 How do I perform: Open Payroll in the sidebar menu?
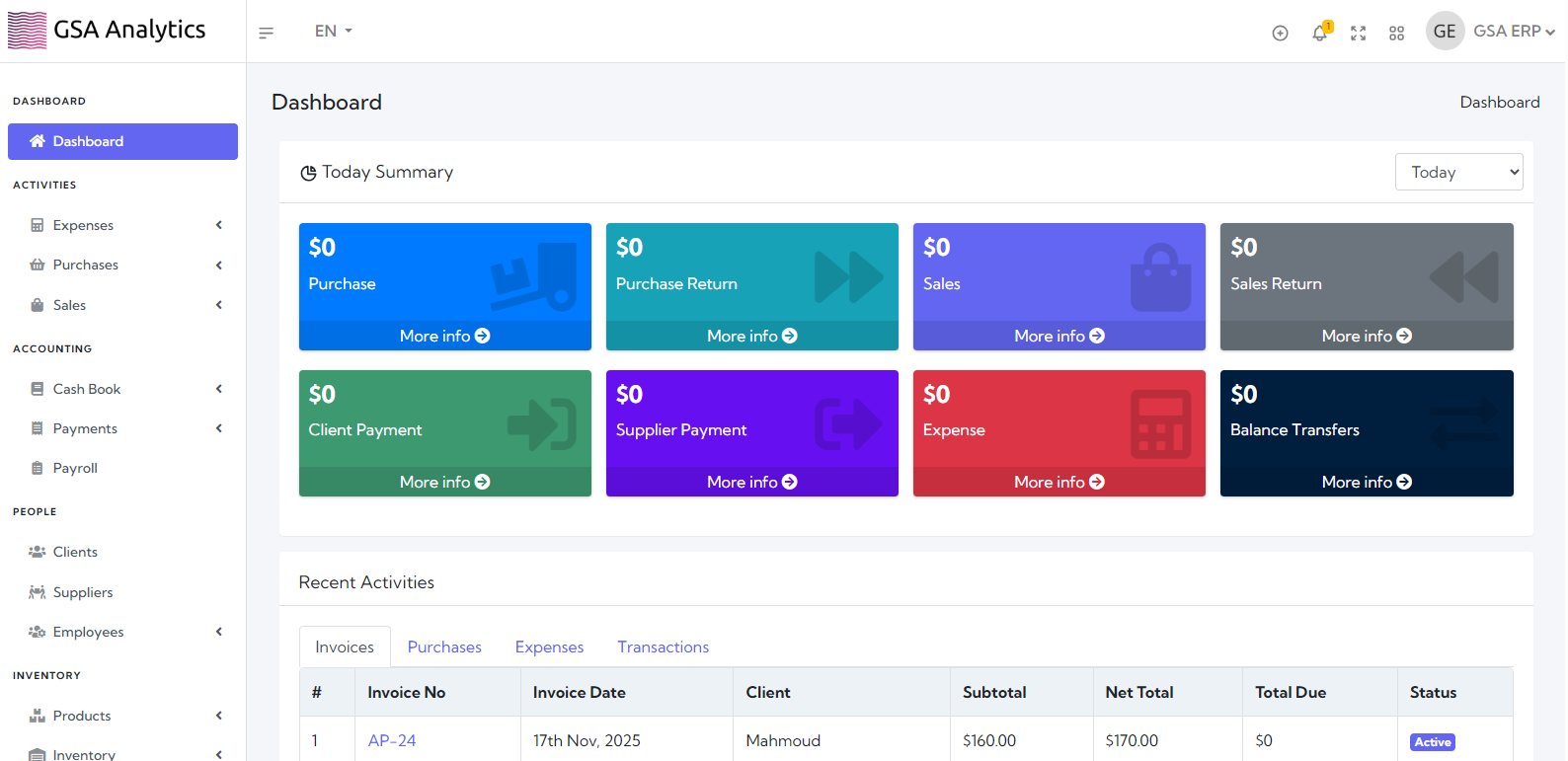(122, 468)
